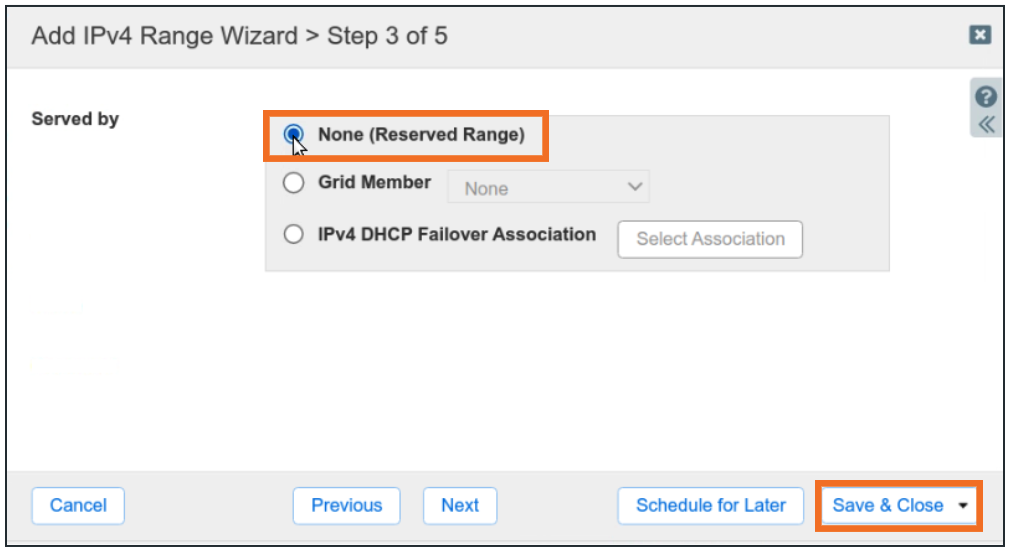Image resolution: width=1011 pixels, height=553 pixels.
Task: Click the 'Grid Member' option label text
Action: pyautogui.click(x=375, y=183)
